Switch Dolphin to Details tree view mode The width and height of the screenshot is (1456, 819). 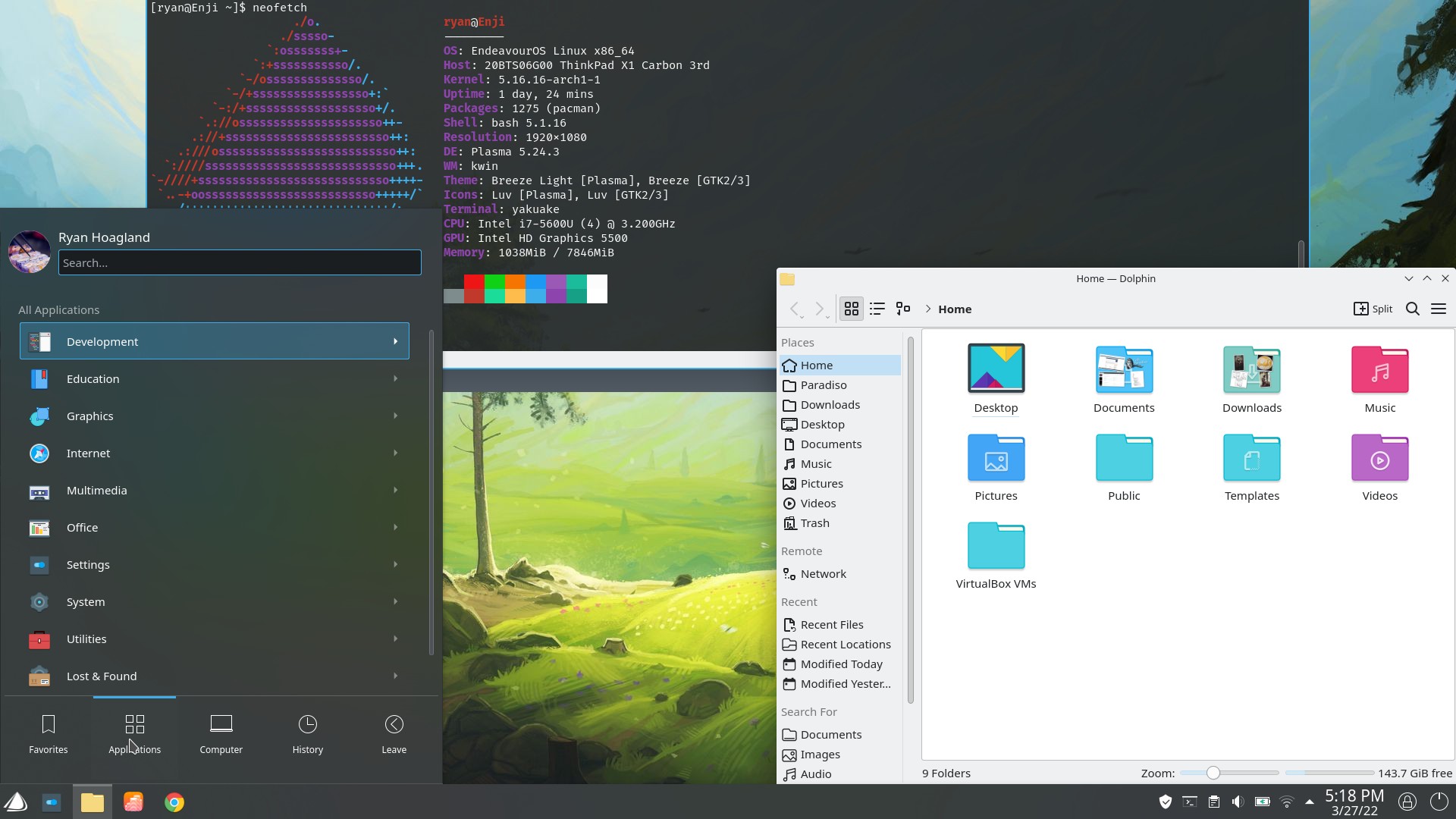pos(903,309)
